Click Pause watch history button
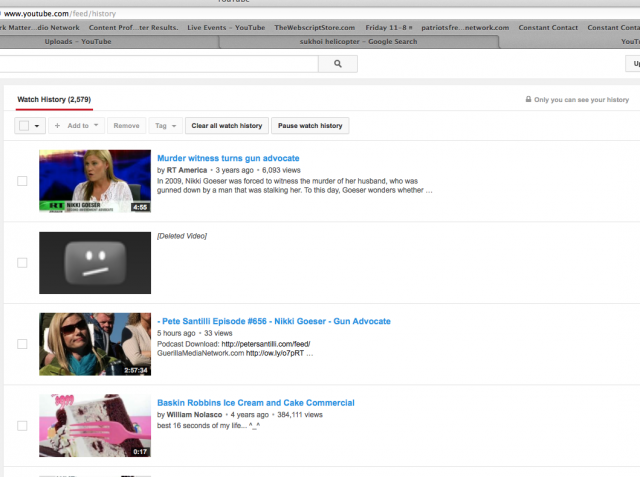 (310, 126)
